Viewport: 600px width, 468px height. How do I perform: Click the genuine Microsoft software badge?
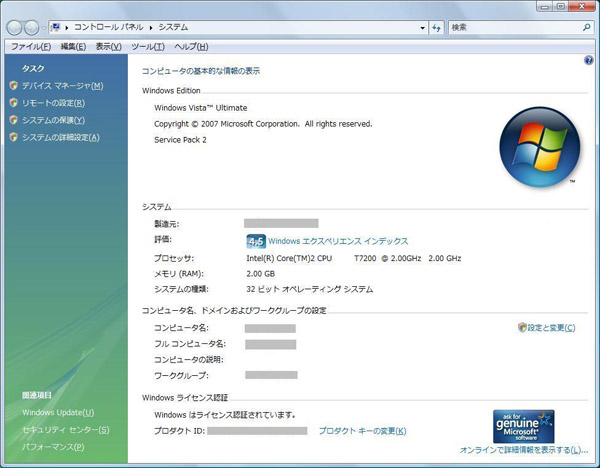tap(523, 426)
